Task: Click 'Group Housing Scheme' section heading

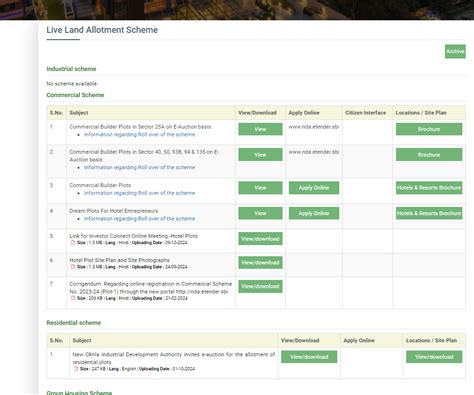Action: click(79, 392)
